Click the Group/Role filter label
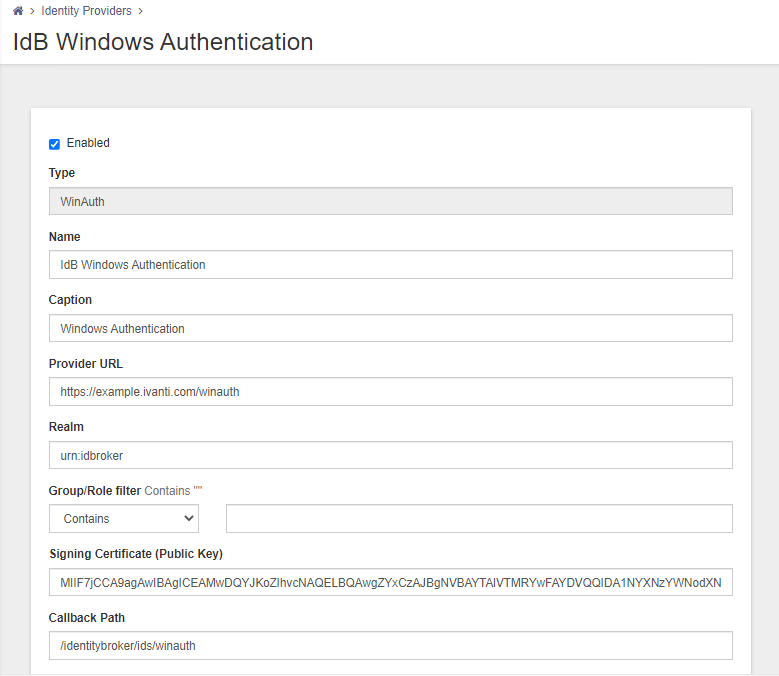Image resolution: width=779 pixels, height=676 pixels. coord(95,491)
